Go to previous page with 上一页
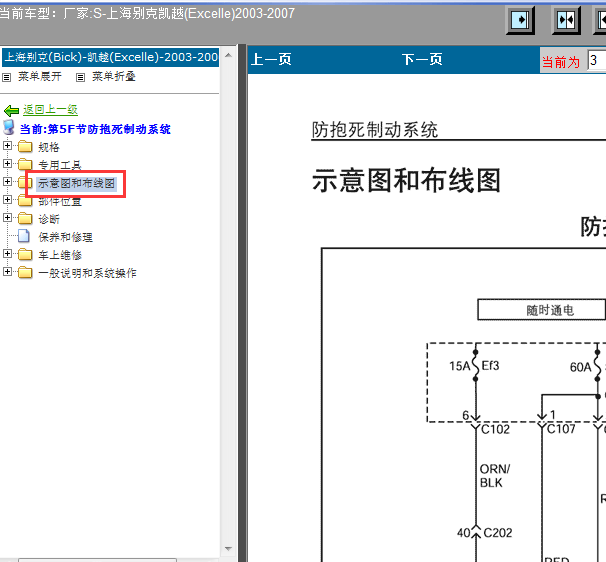 pyautogui.click(x=271, y=60)
